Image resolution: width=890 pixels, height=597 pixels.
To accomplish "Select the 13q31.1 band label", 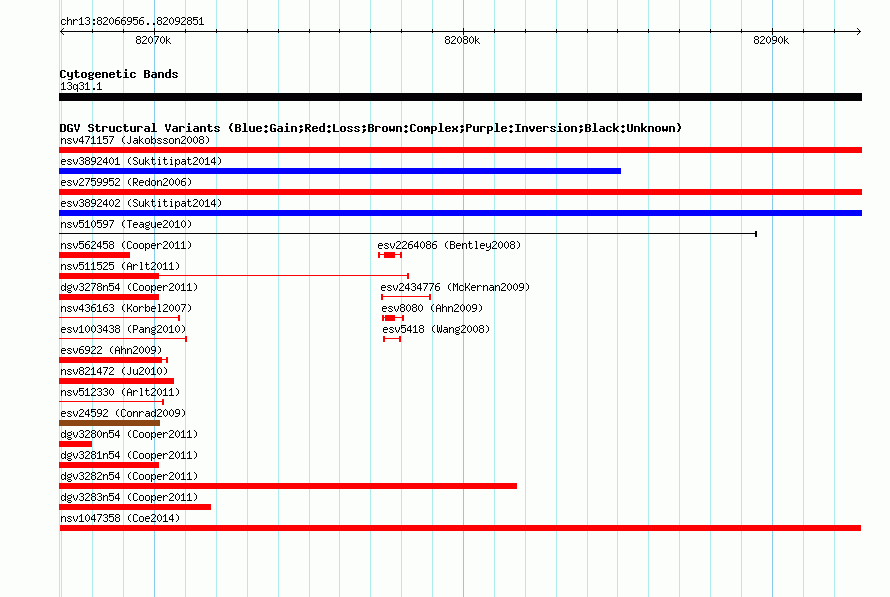I will point(81,86).
